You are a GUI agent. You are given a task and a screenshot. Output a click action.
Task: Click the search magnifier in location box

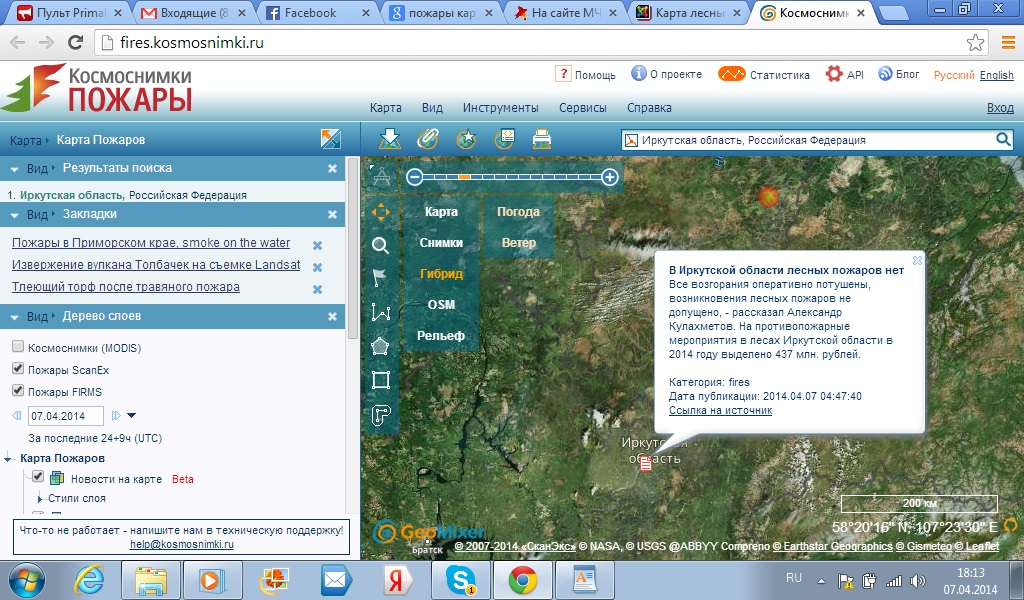(x=1003, y=140)
